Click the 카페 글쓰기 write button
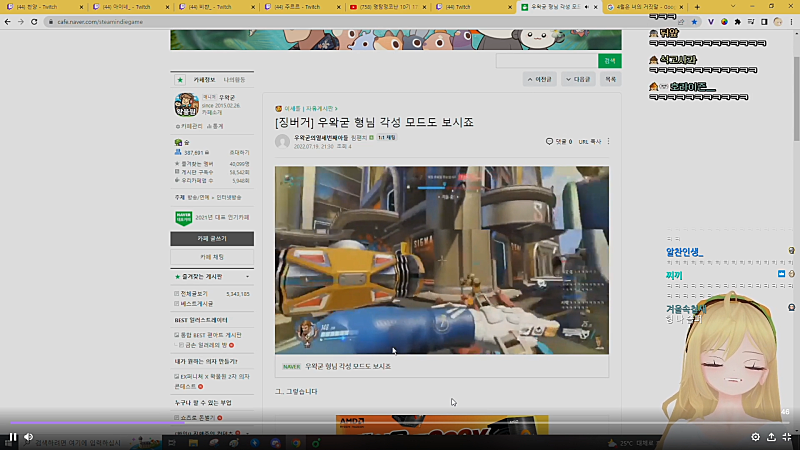The height and width of the screenshot is (450, 800). pos(212,239)
